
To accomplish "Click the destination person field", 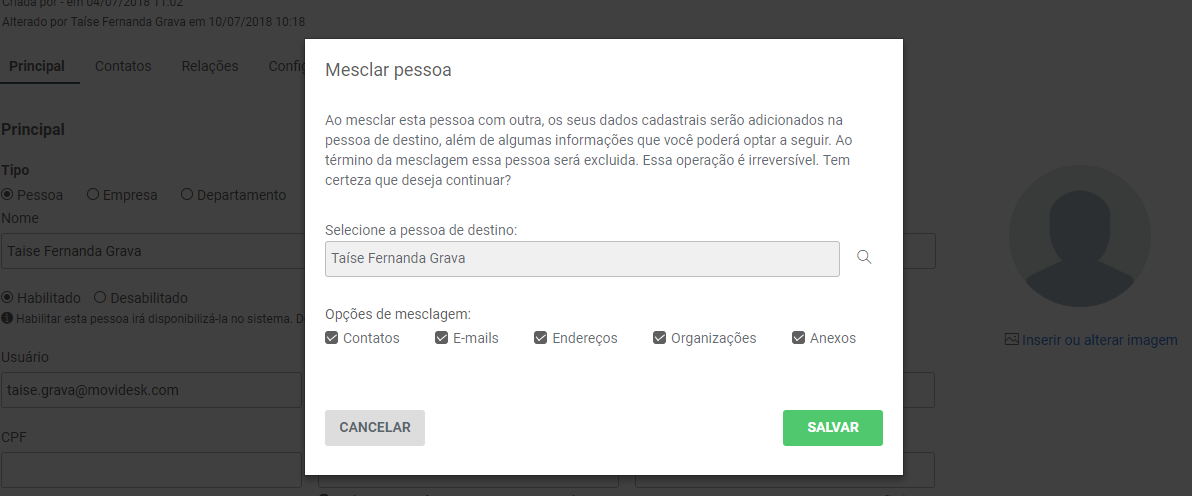I will click(582, 259).
